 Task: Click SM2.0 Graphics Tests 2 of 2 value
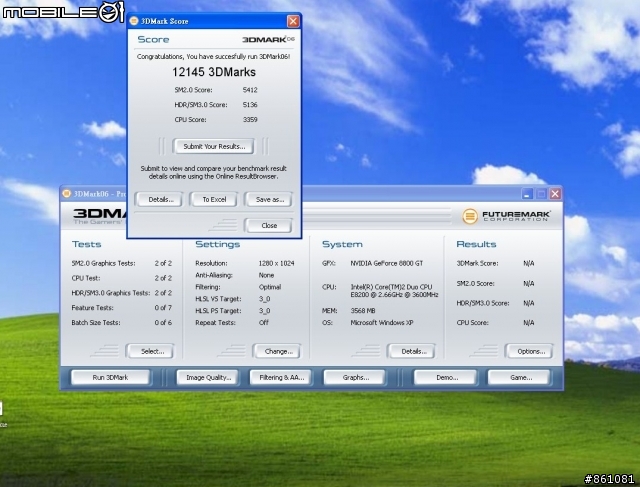(163, 263)
